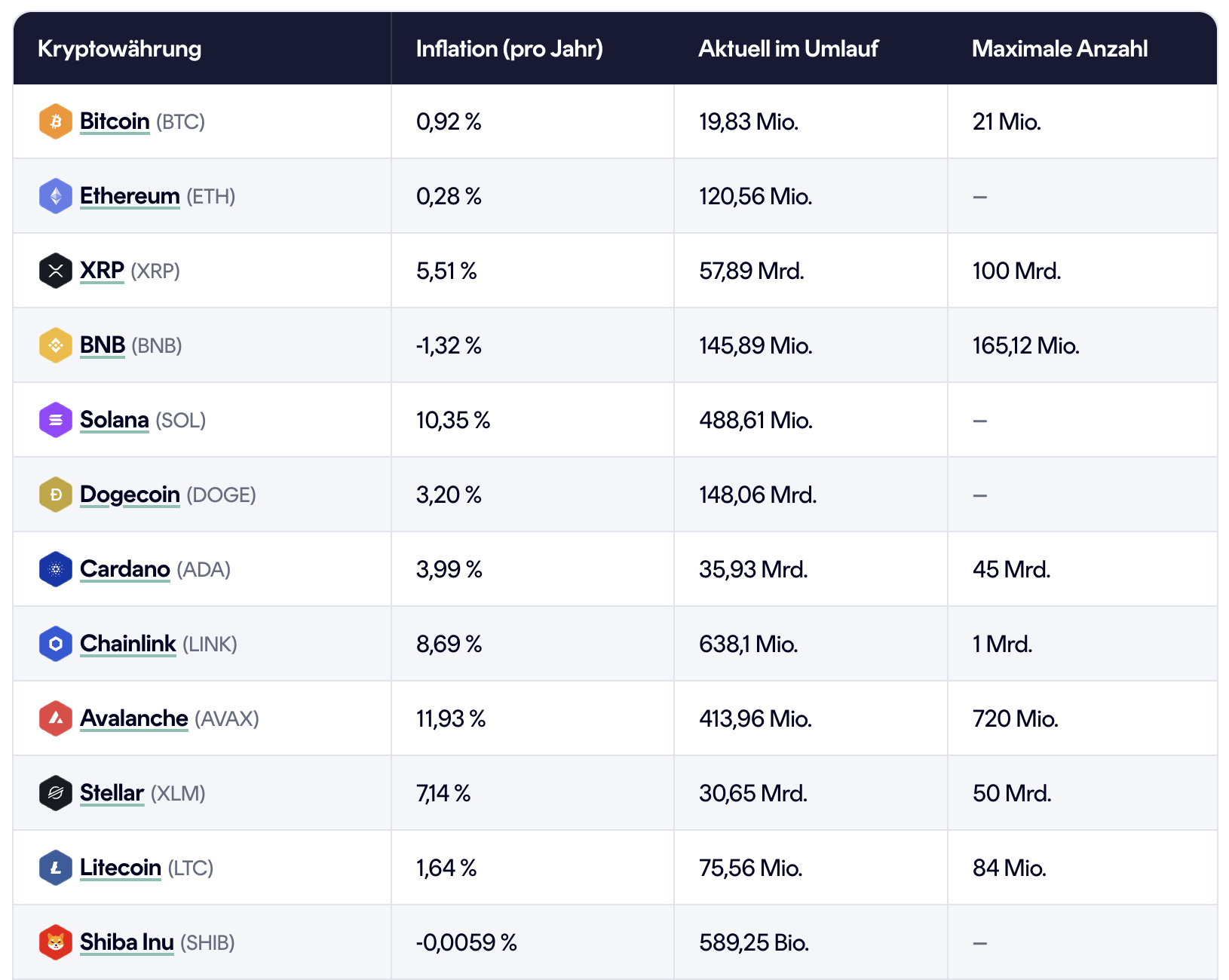Select the BNB inflation value -1,32 %

(x=449, y=345)
